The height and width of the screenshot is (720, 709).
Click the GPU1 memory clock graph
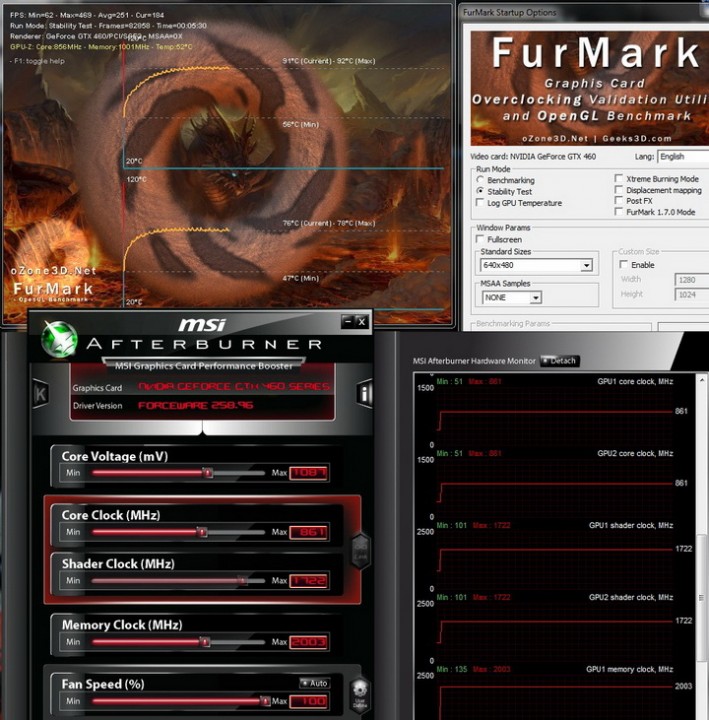(x=555, y=692)
